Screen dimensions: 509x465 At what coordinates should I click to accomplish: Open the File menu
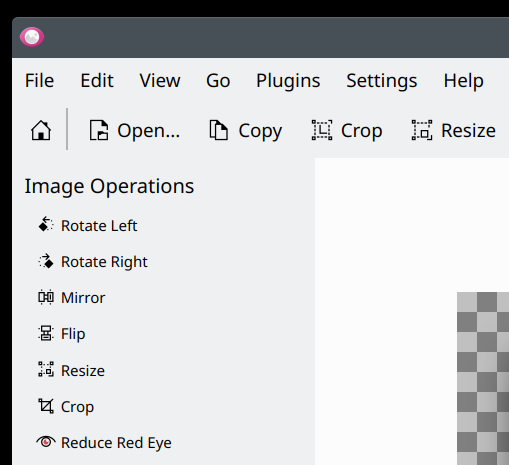tap(39, 81)
